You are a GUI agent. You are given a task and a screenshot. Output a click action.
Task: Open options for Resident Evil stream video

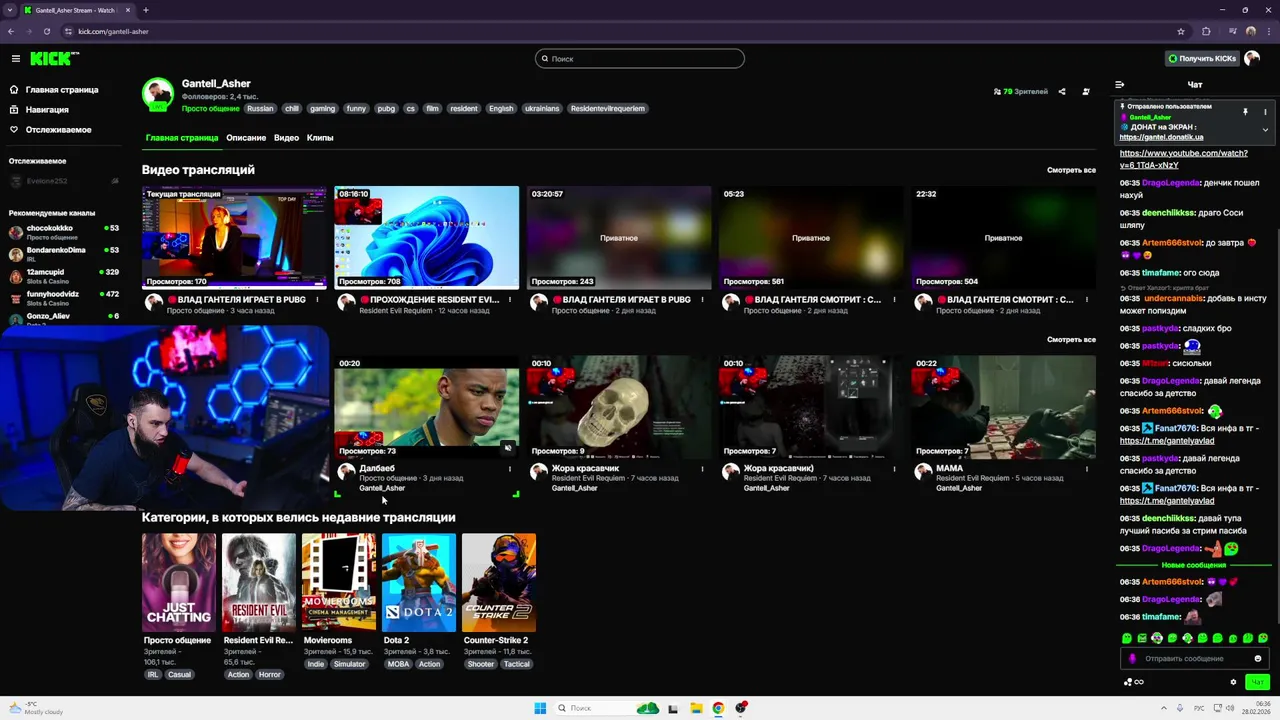510,300
